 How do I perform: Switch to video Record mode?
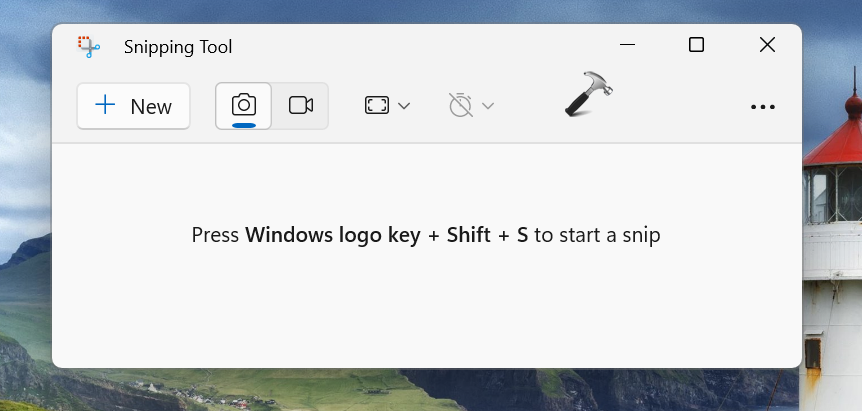point(301,105)
